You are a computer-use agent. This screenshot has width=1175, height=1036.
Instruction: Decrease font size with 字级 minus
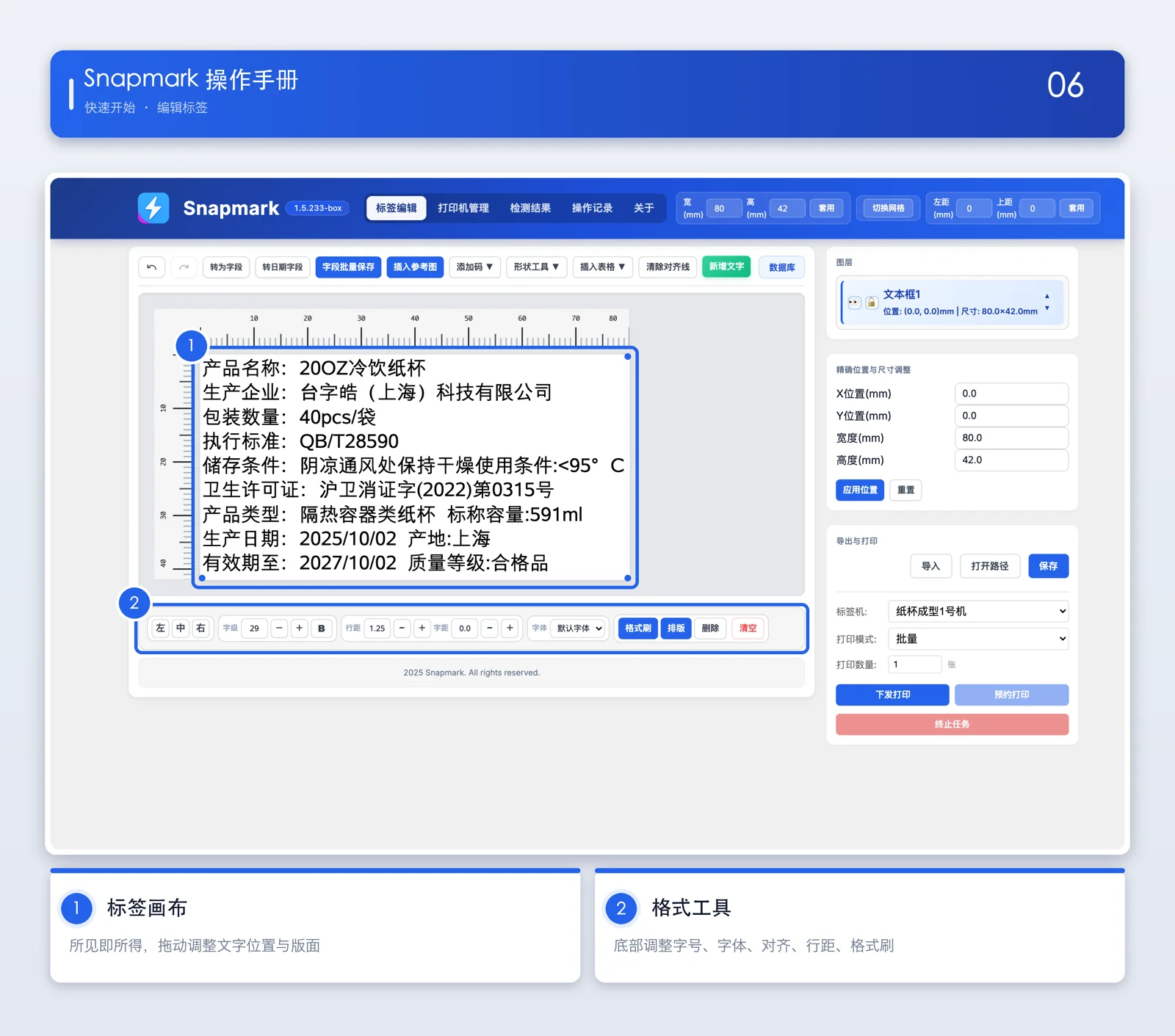(x=279, y=629)
